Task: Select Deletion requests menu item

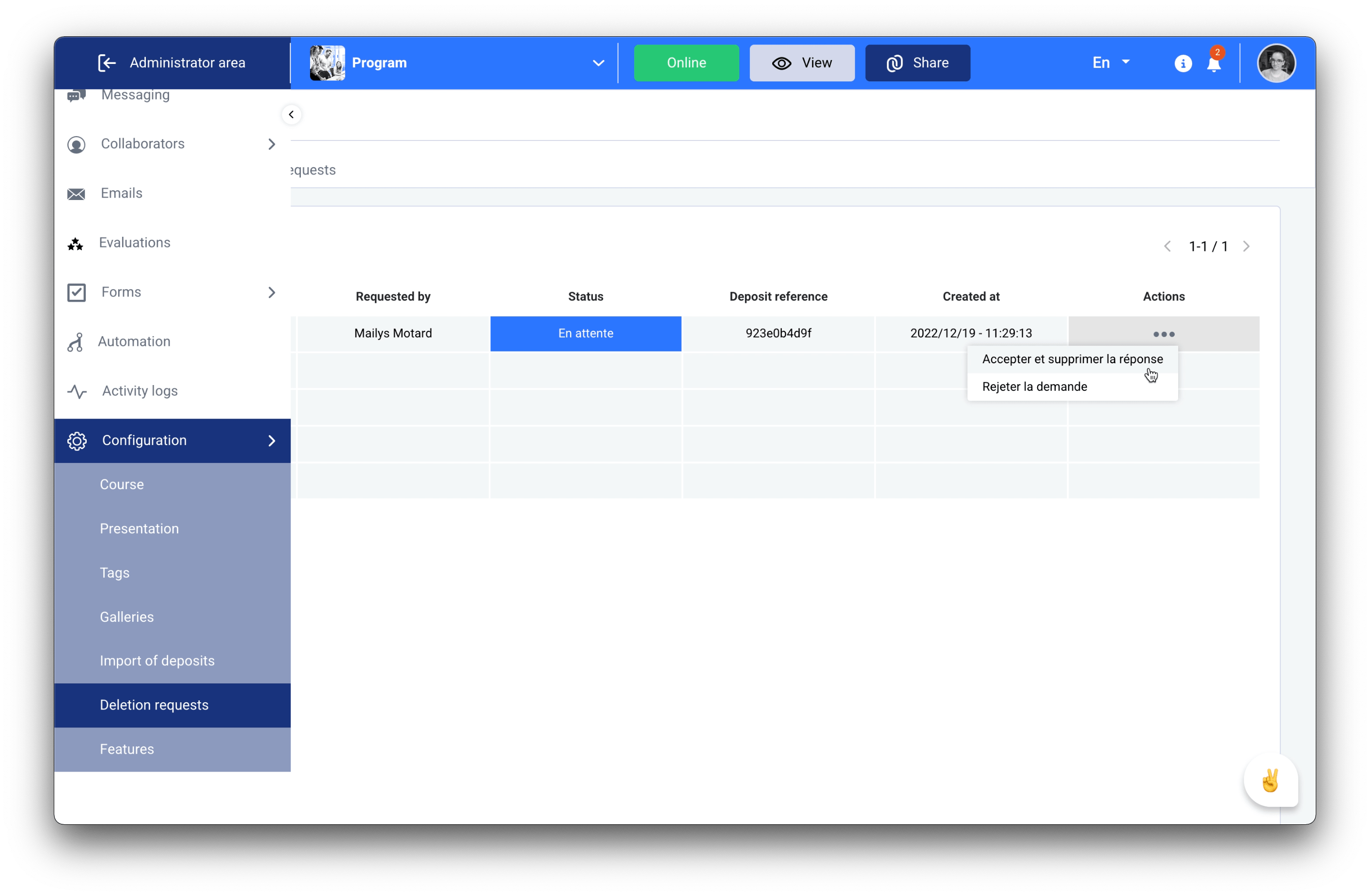Action: coord(172,706)
